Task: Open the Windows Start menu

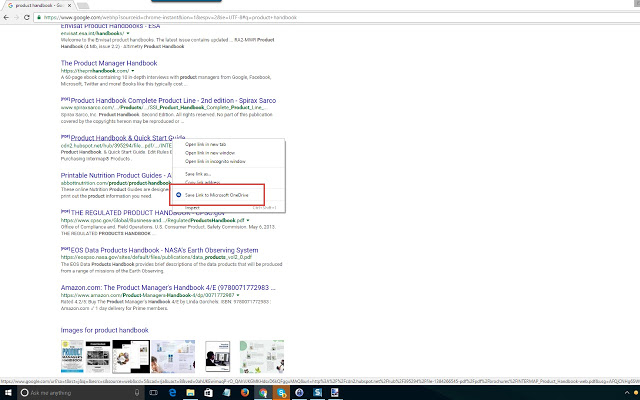Action: (x=8, y=393)
